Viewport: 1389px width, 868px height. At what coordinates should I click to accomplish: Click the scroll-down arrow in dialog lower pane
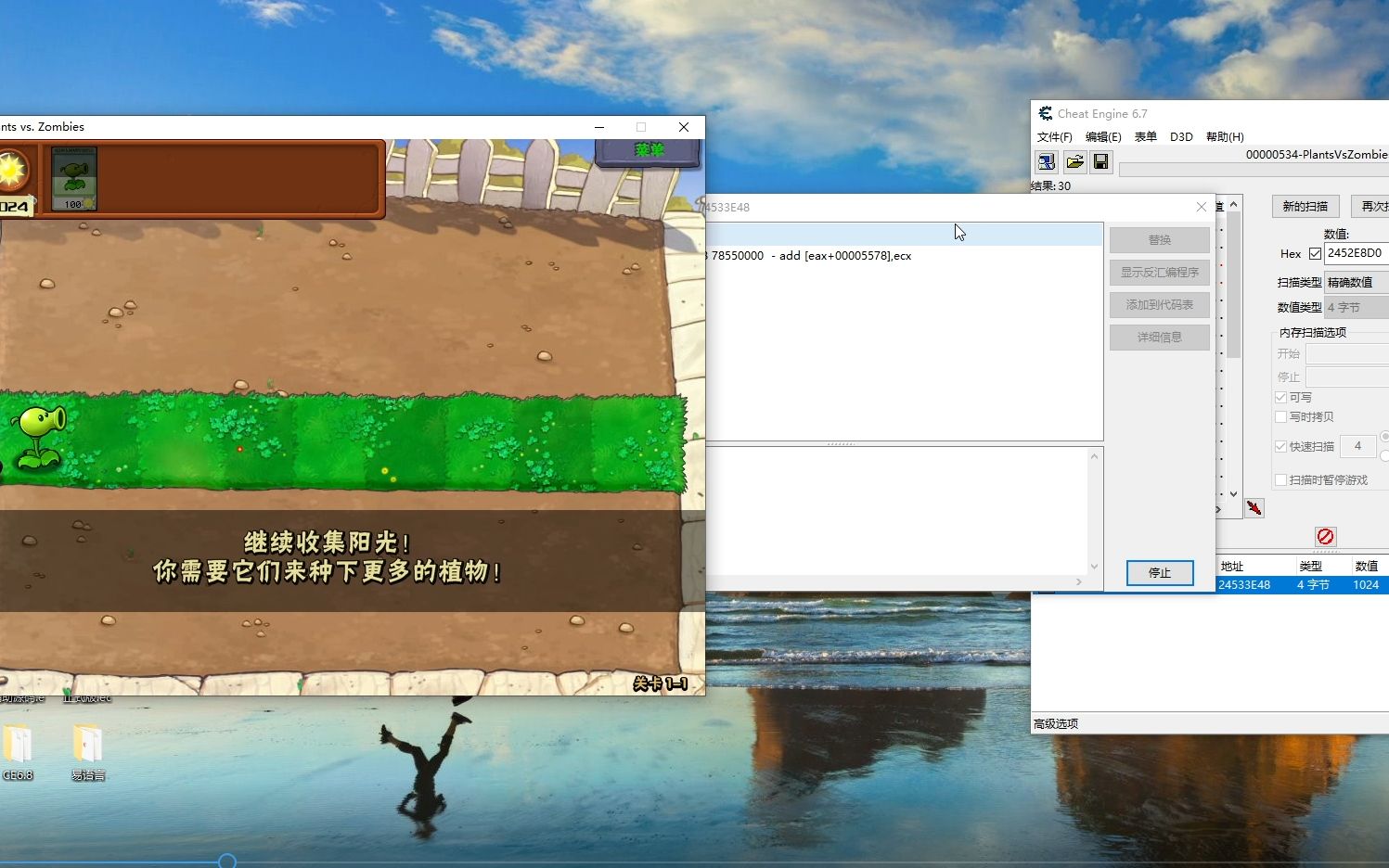pos(1095,567)
